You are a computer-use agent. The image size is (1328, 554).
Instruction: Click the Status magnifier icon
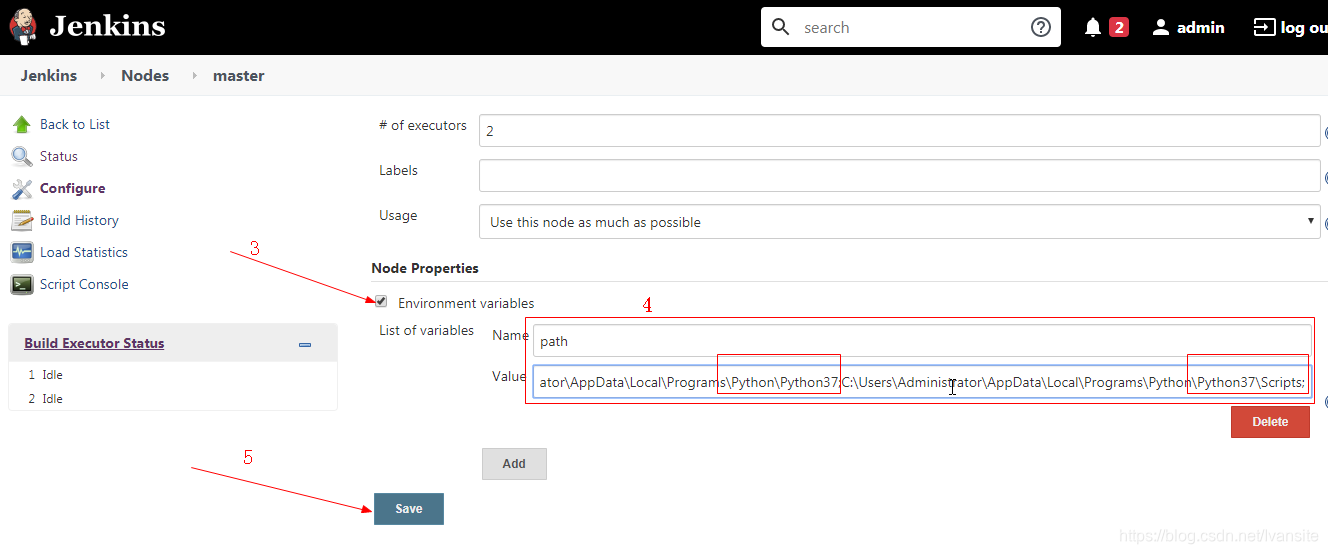point(22,157)
